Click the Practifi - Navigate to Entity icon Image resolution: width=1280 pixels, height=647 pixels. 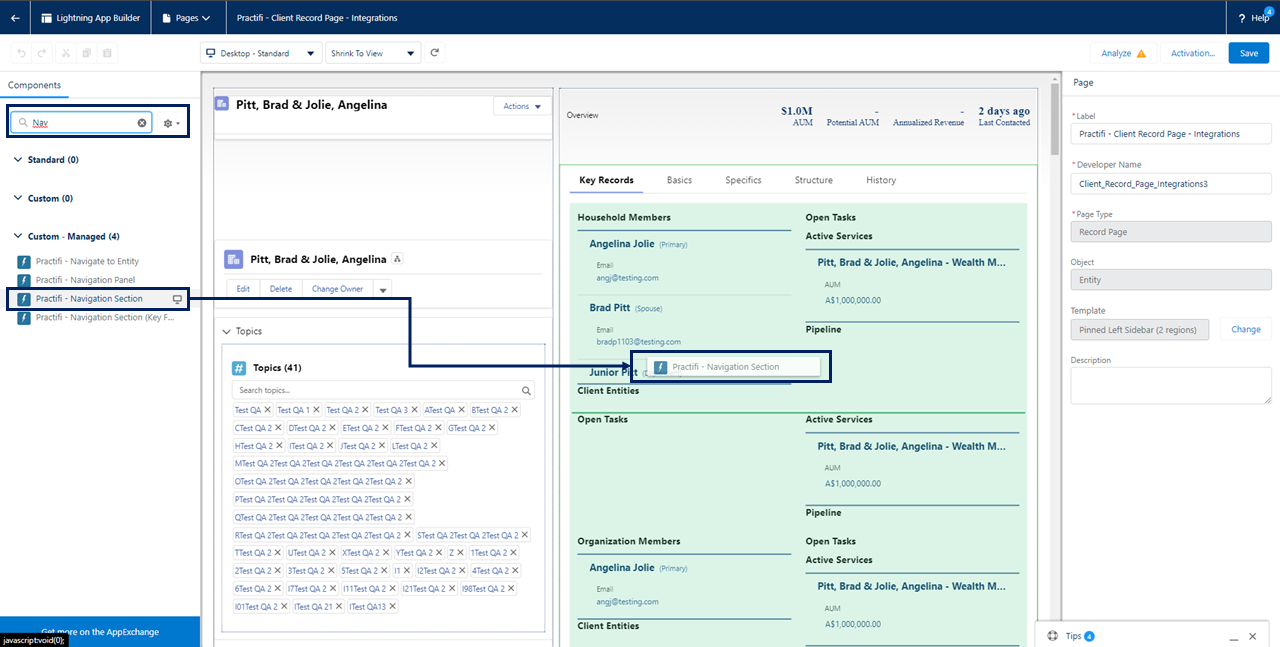24,262
